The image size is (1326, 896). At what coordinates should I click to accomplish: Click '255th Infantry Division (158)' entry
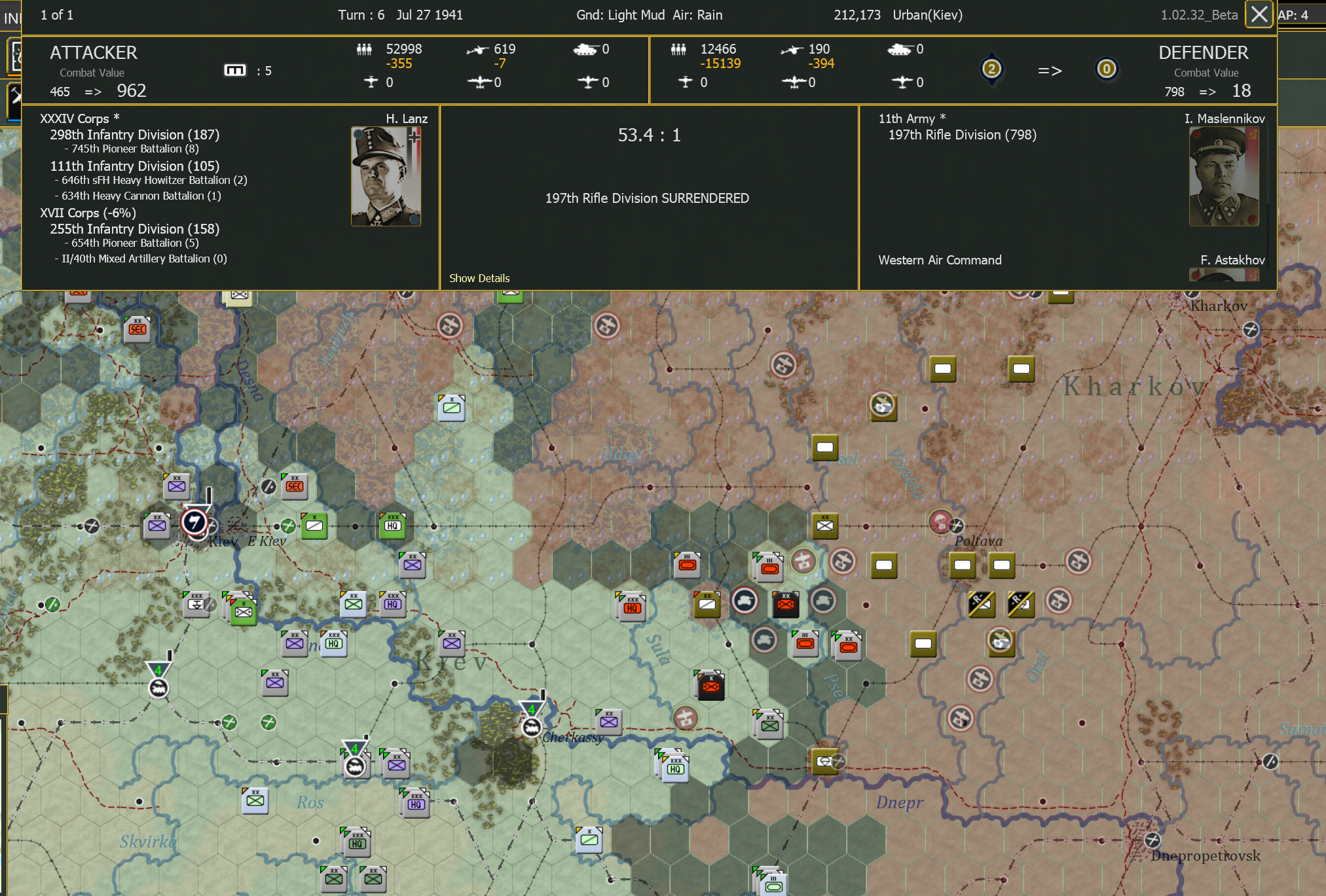[x=135, y=229]
